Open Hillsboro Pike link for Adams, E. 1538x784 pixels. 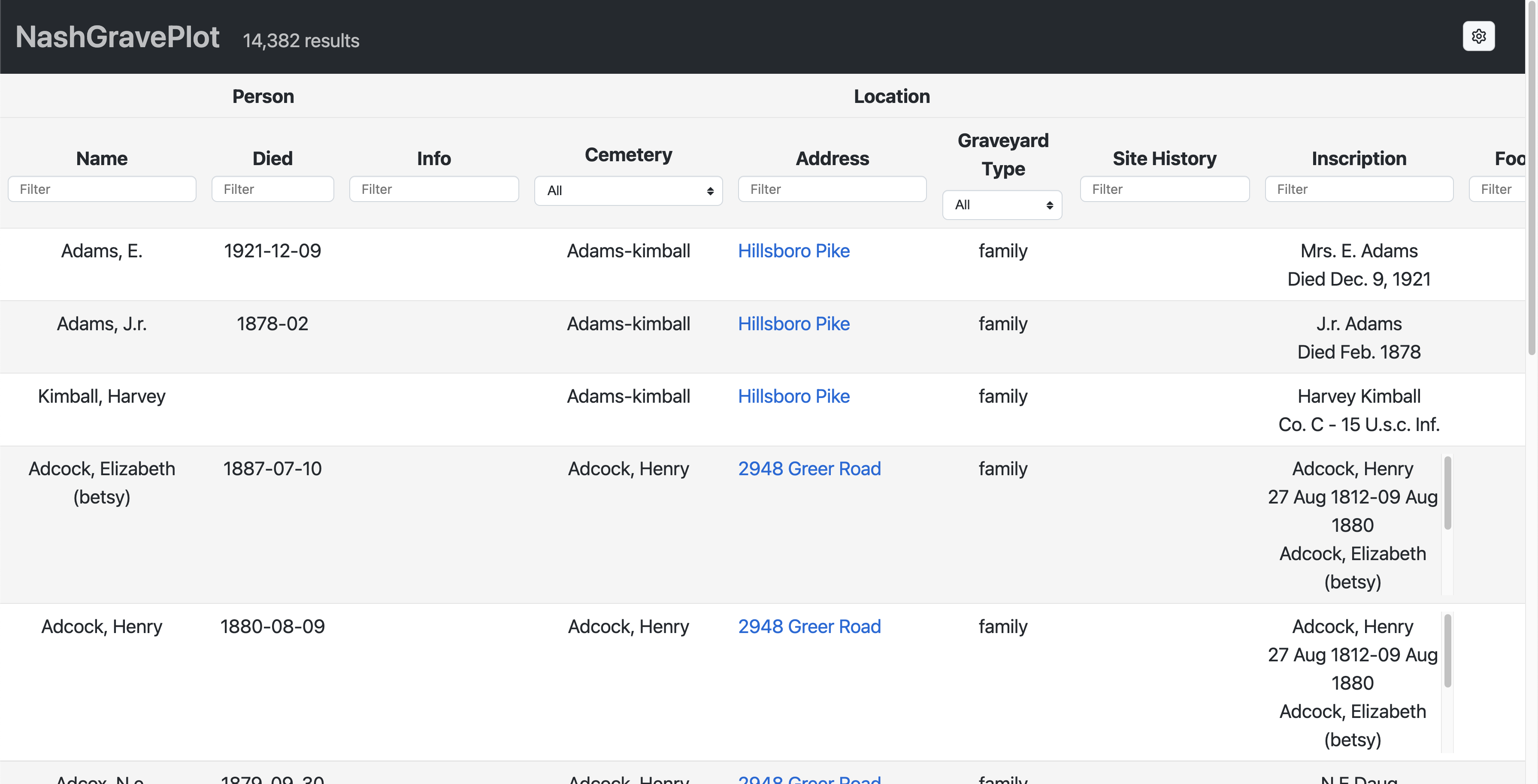793,251
